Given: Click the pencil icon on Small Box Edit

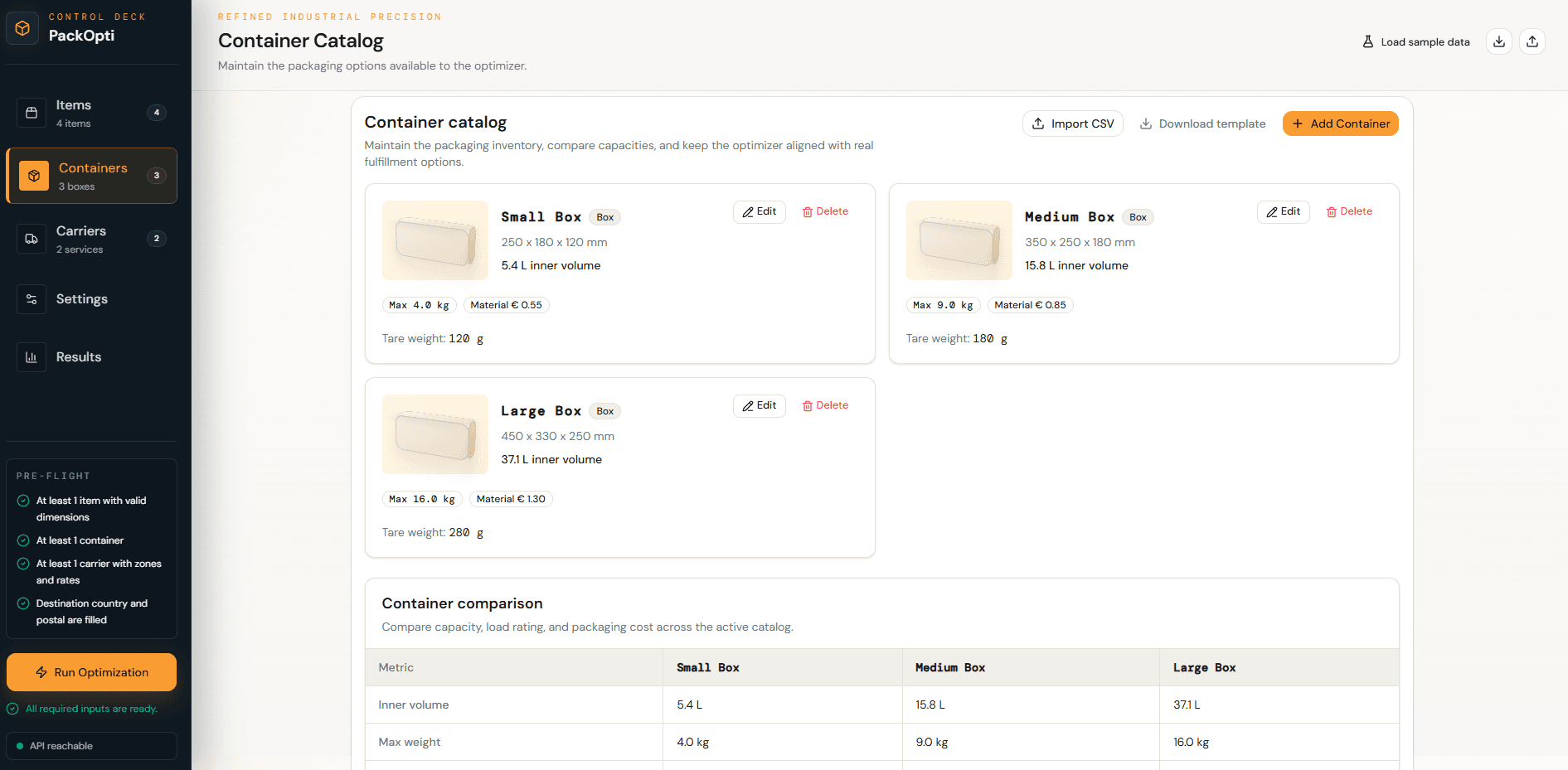Looking at the screenshot, I should (748, 212).
